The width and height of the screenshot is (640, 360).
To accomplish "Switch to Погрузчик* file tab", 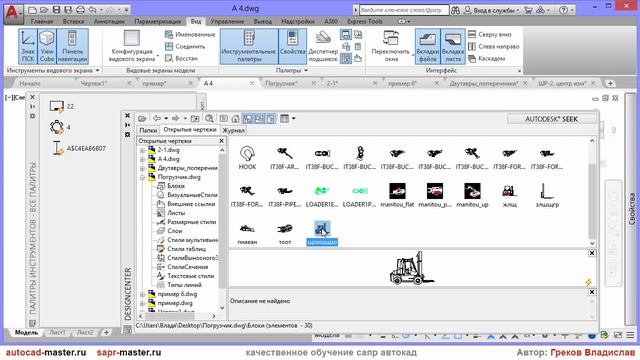I will pos(281,83).
